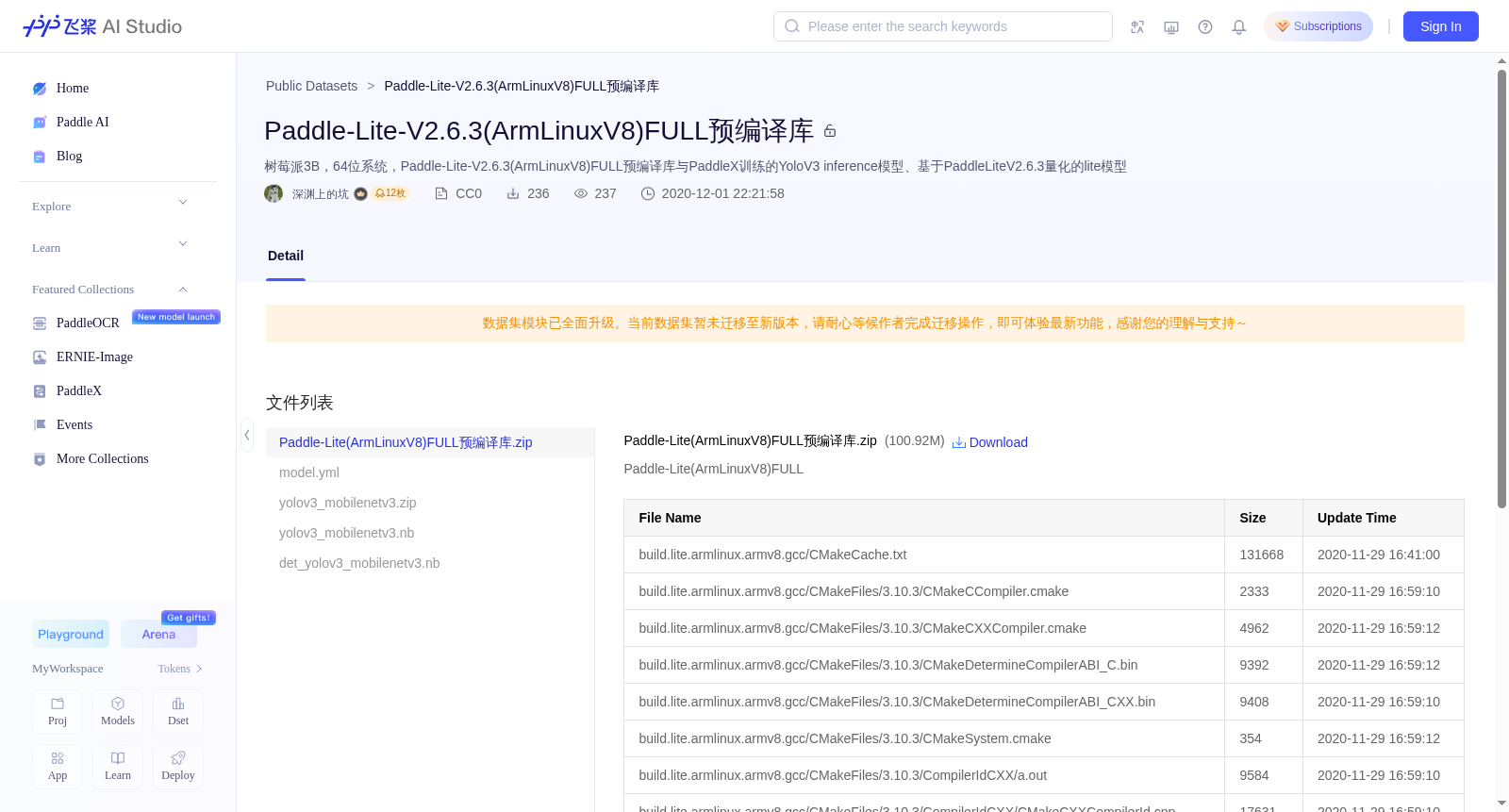The image size is (1509, 812).
Task: Click the ERNIE-Image sidebar icon
Action: [40, 357]
